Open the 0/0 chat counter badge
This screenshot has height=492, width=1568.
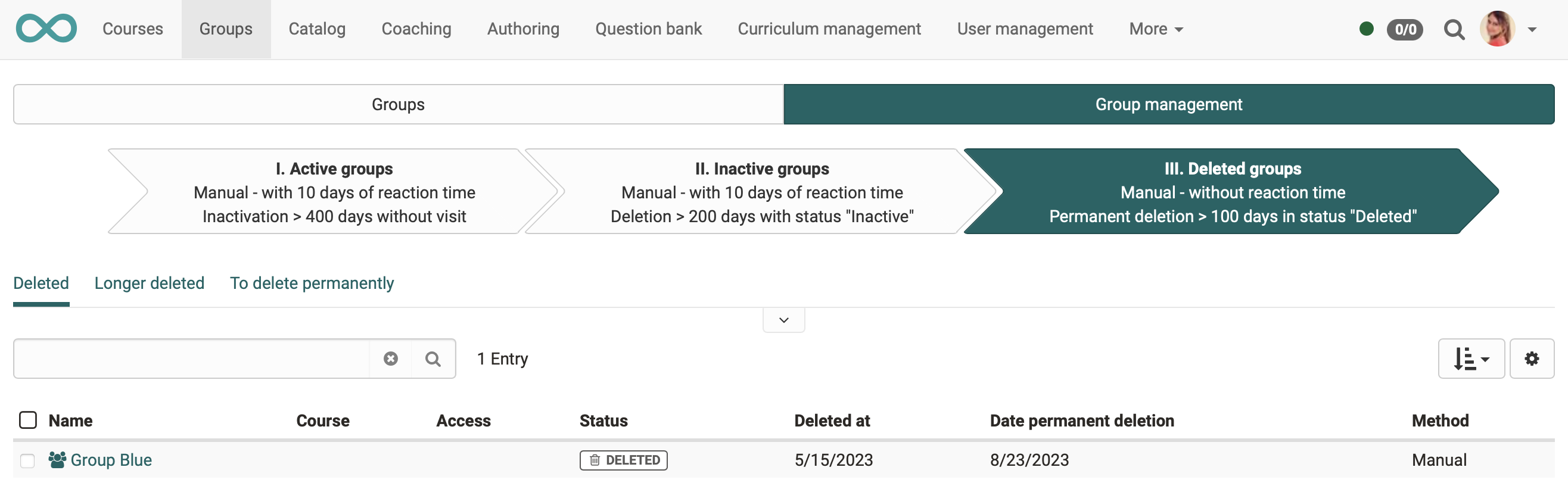tap(1405, 29)
